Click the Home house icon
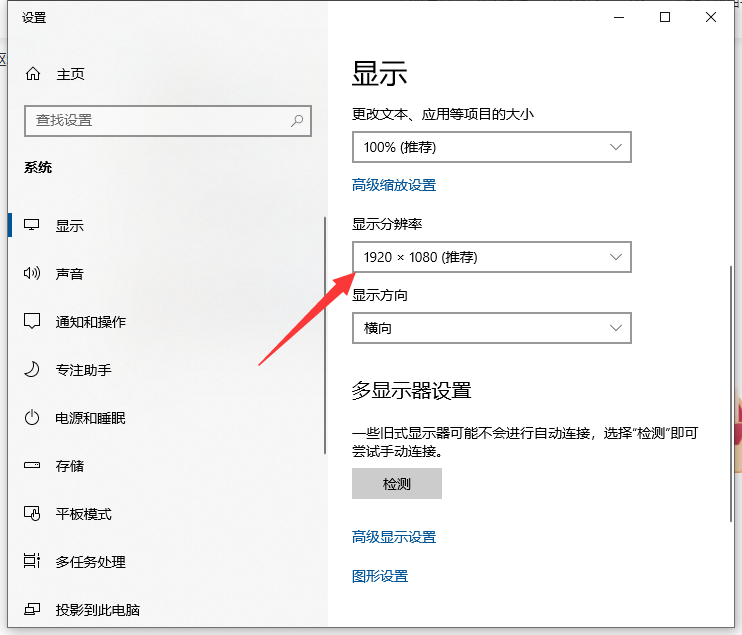The image size is (742, 635). pyautogui.click(x=33, y=74)
